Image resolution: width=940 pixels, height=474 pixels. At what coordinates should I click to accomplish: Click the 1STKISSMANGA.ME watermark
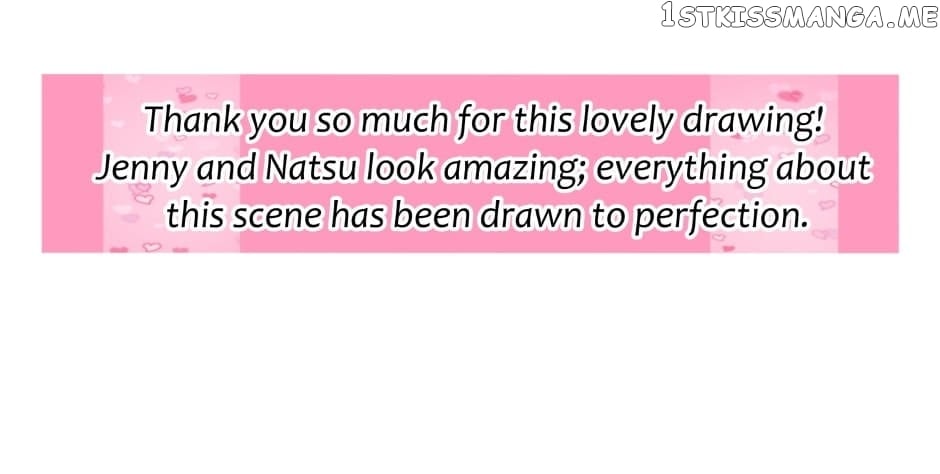[x=799, y=15]
